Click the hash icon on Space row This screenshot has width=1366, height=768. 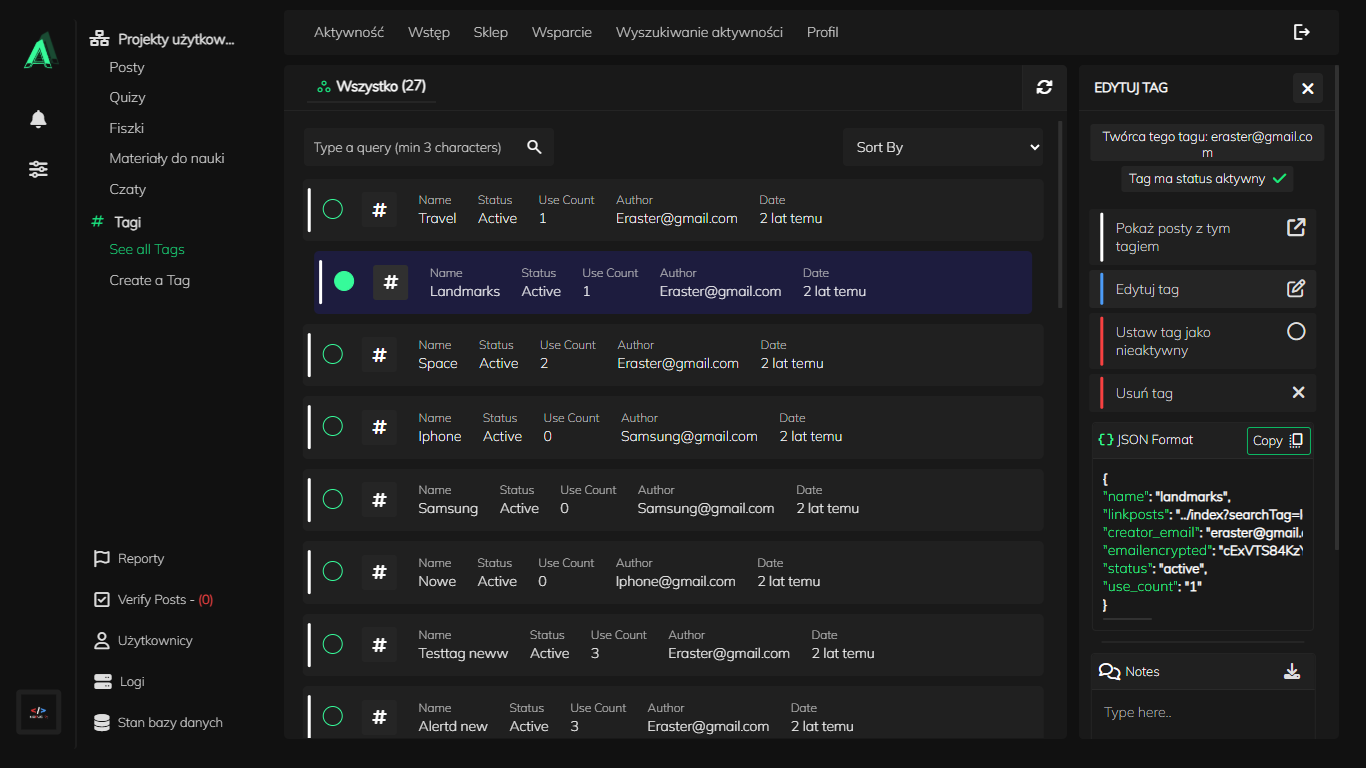(379, 354)
